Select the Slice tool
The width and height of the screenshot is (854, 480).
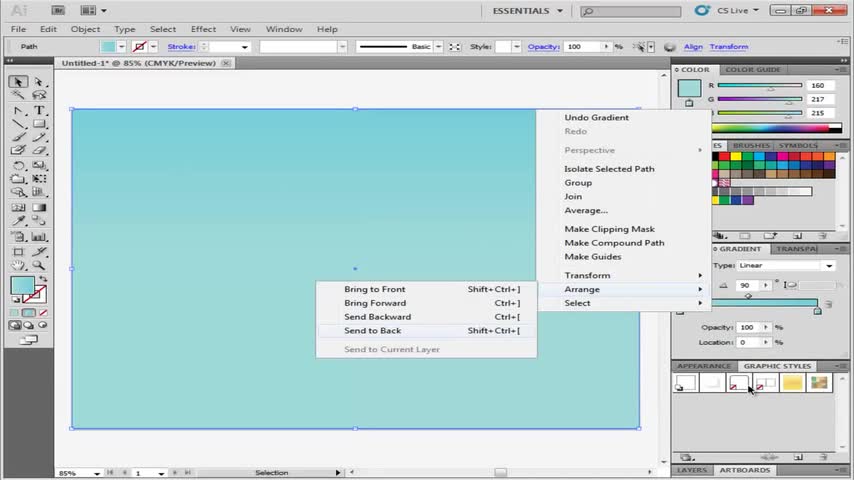click(x=39, y=252)
